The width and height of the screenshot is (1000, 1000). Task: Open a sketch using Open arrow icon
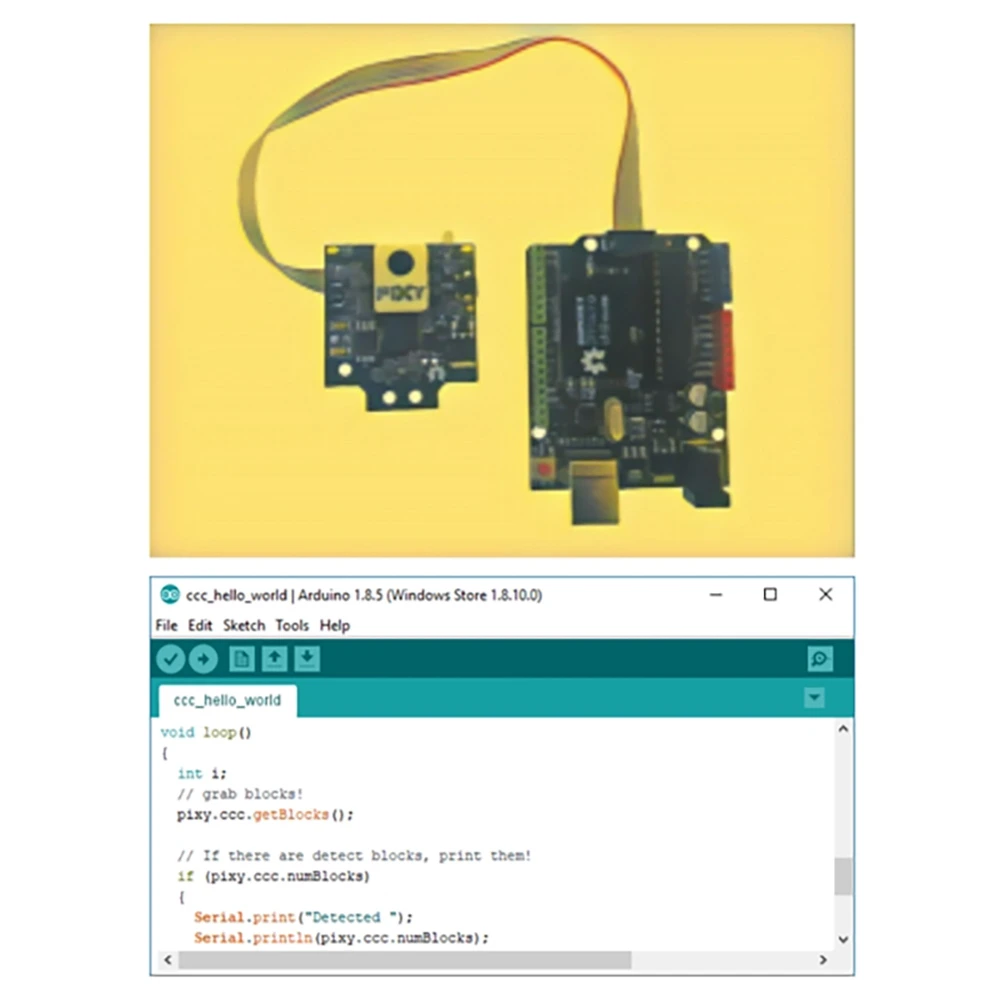click(x=274, y=659)
